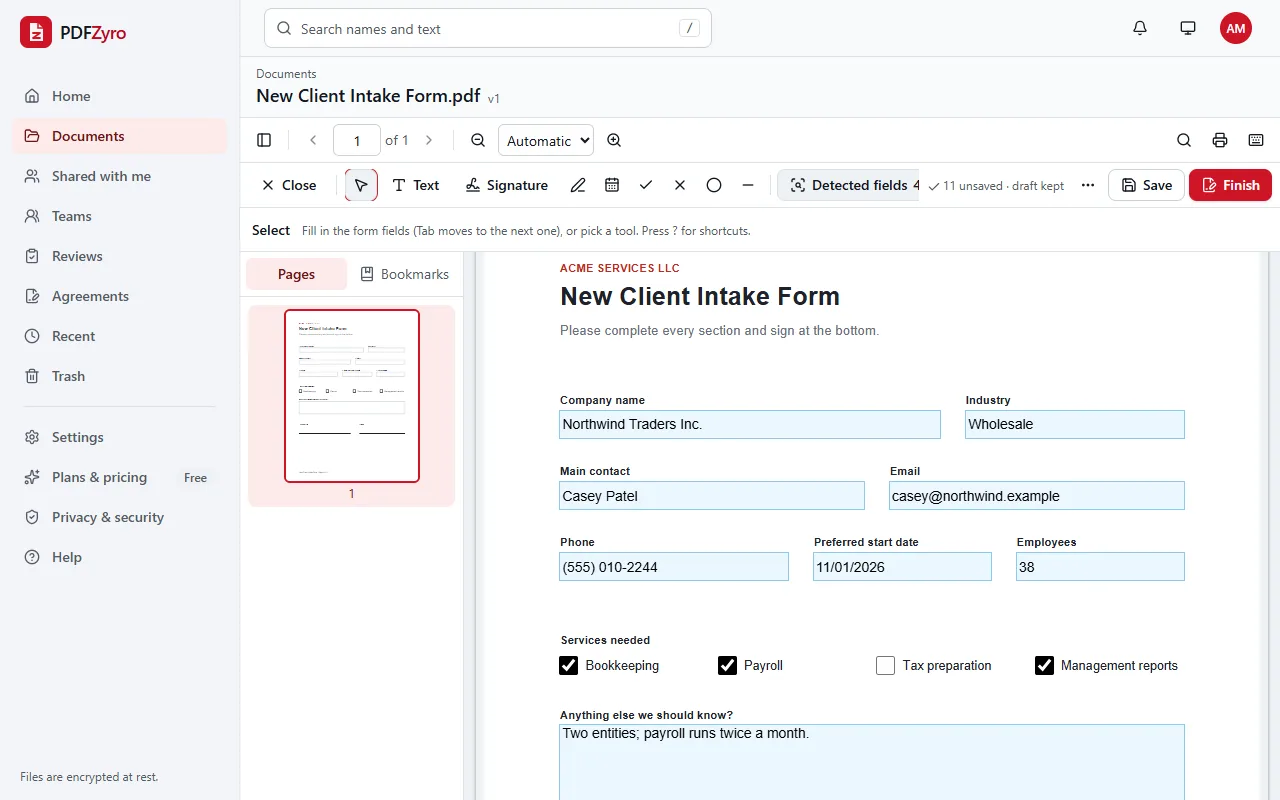Print the document
1280x800 pixels.
pyautogui.click(x=1220, y=140)
